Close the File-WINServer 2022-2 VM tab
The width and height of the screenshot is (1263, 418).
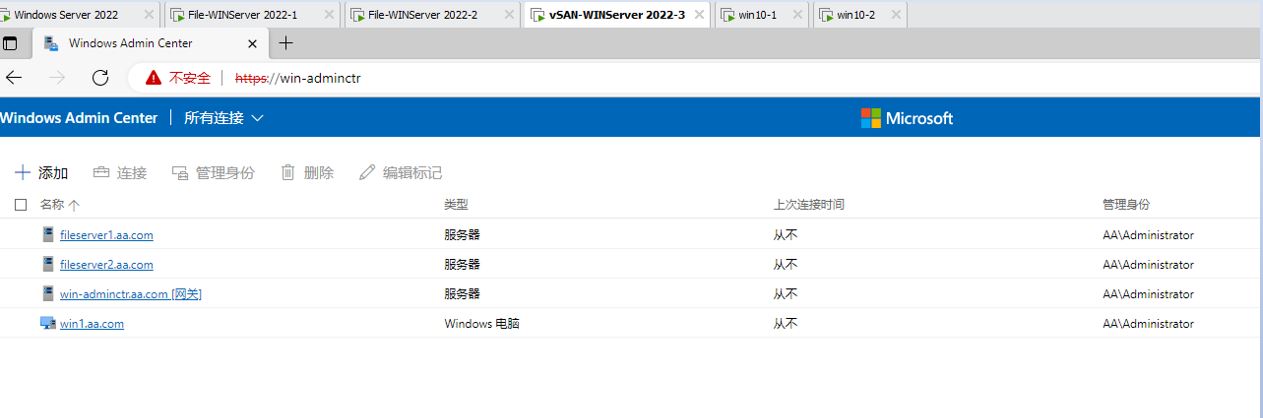(x=508, y=15)
